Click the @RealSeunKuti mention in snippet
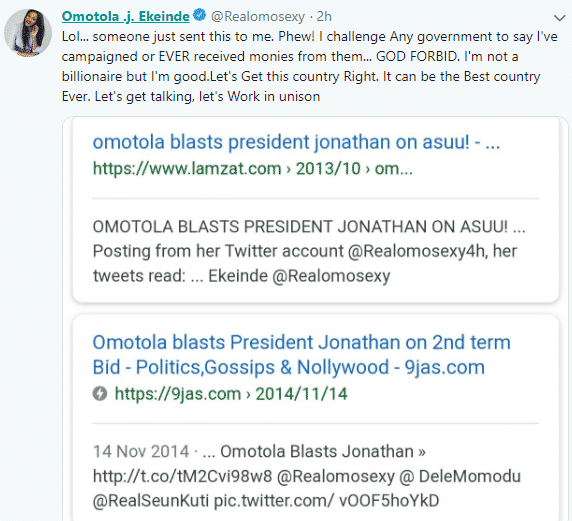 (x=151, y=501)
